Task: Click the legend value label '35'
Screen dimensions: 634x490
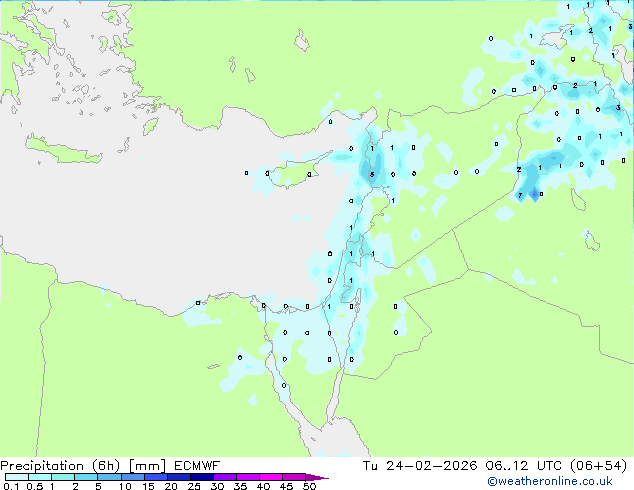Action: 240,486
